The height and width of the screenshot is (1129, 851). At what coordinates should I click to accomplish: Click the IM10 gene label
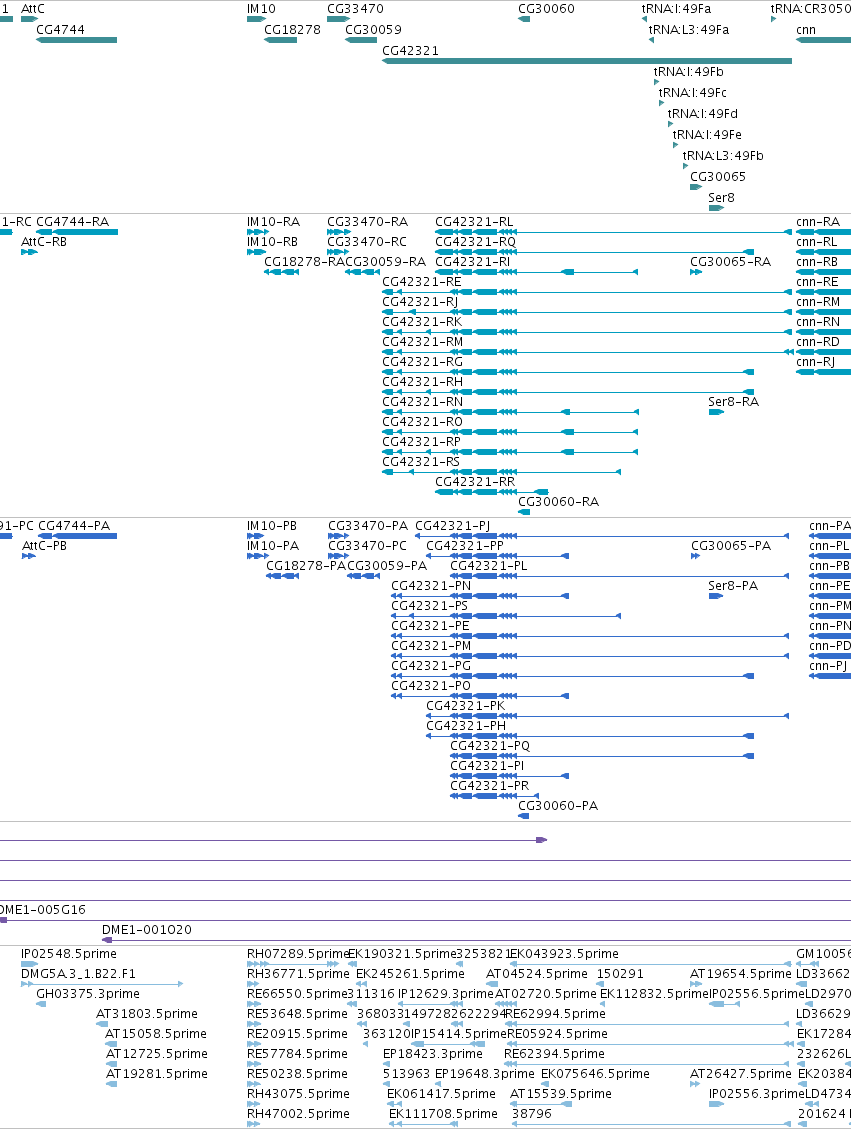[x=261, y=9]
